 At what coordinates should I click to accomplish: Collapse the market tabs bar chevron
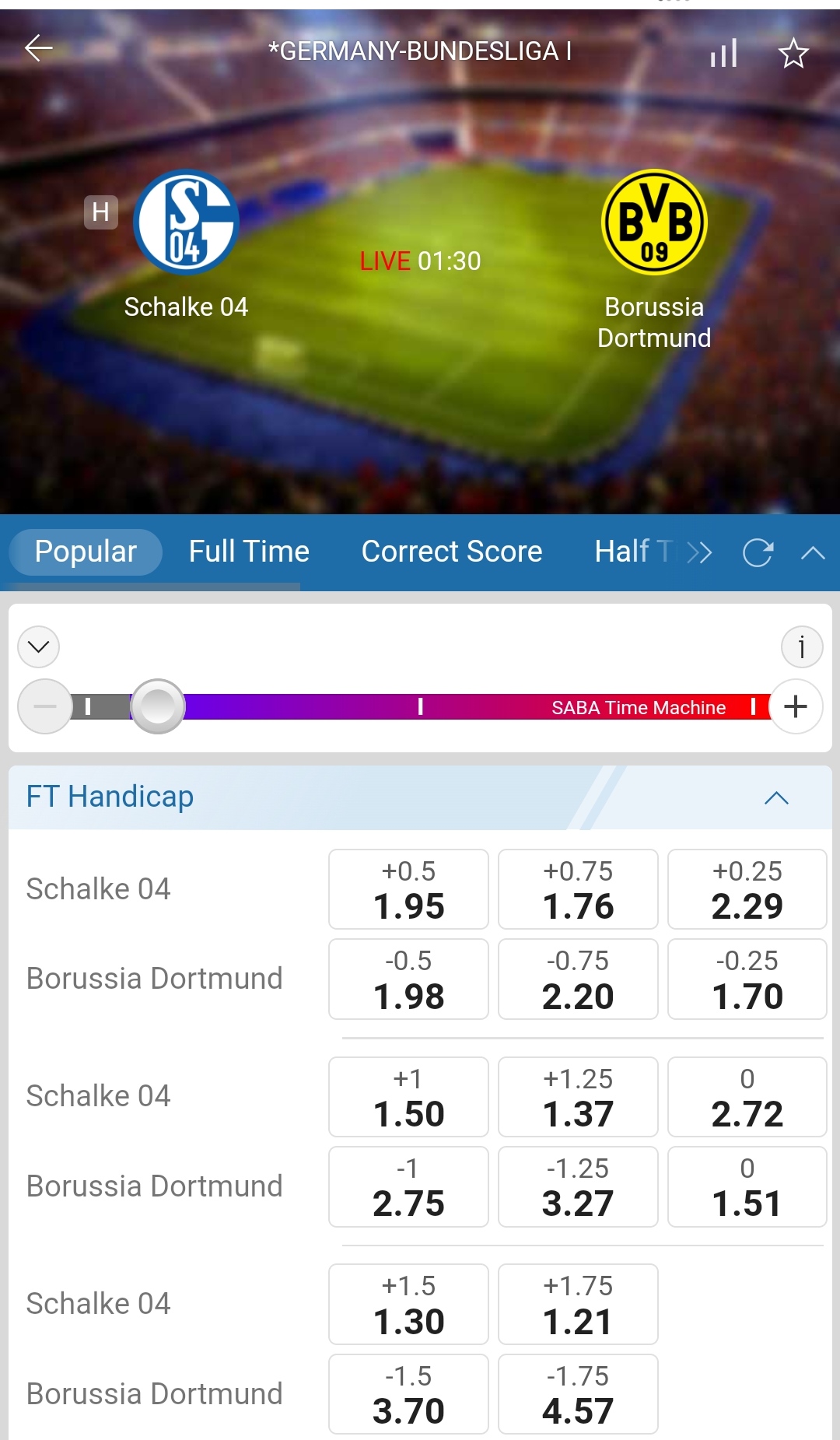(x=813, y=552)
